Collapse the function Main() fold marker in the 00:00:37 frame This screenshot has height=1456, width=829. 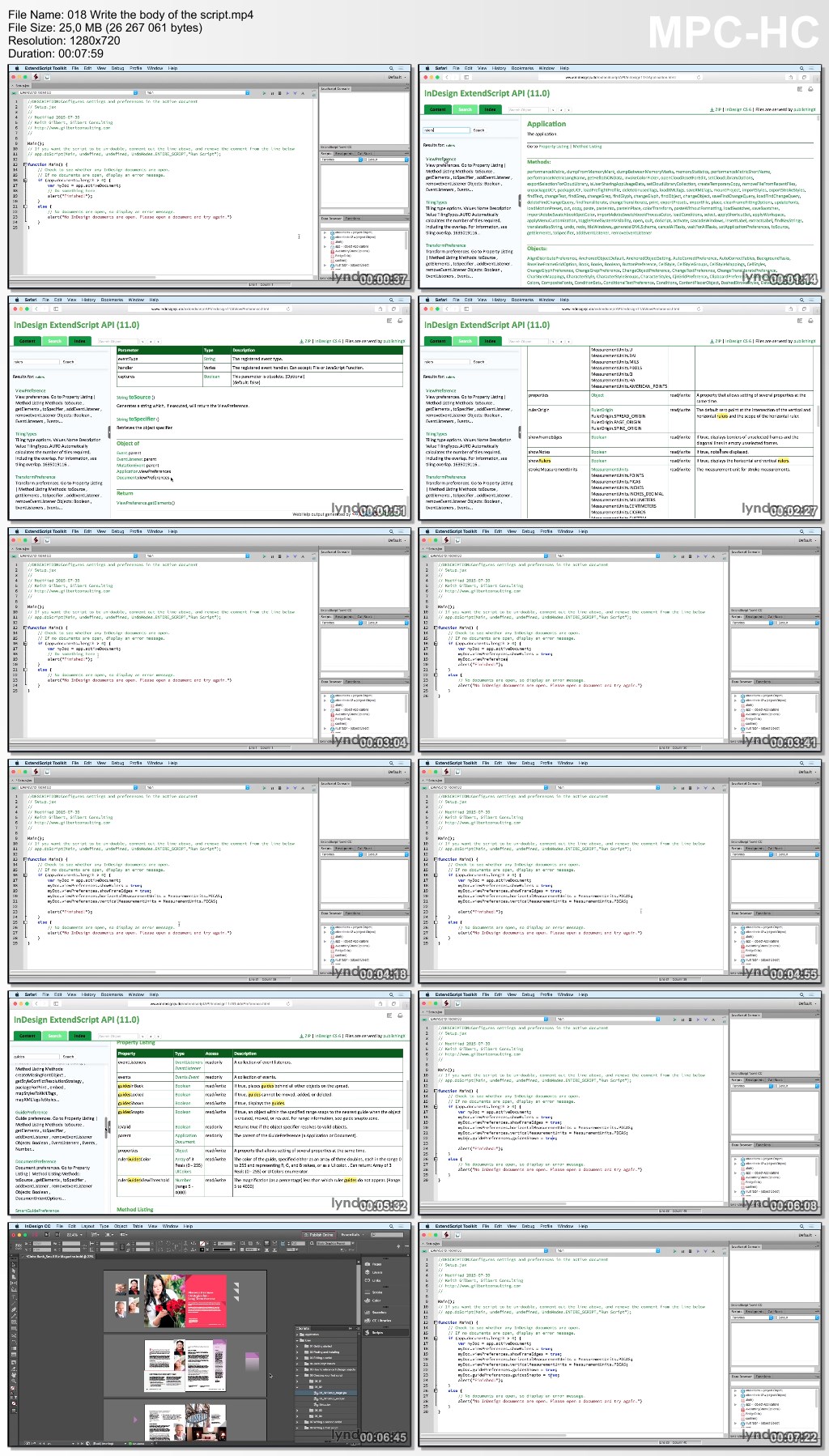[x=25, y=164]
